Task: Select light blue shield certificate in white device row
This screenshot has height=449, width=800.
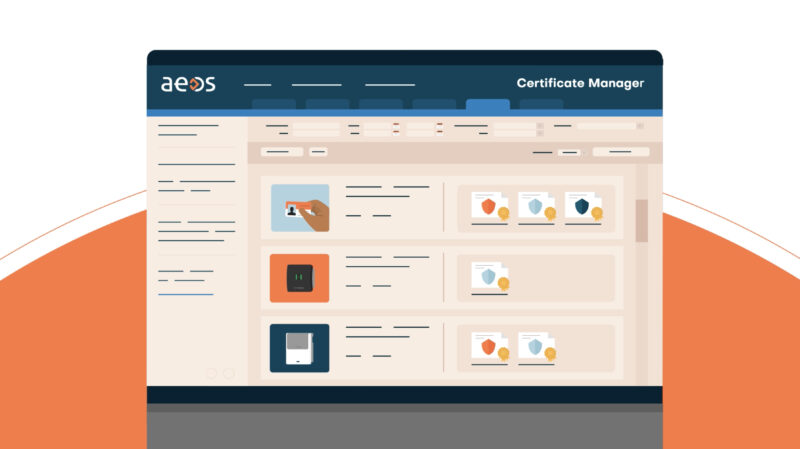Action: 537,347
